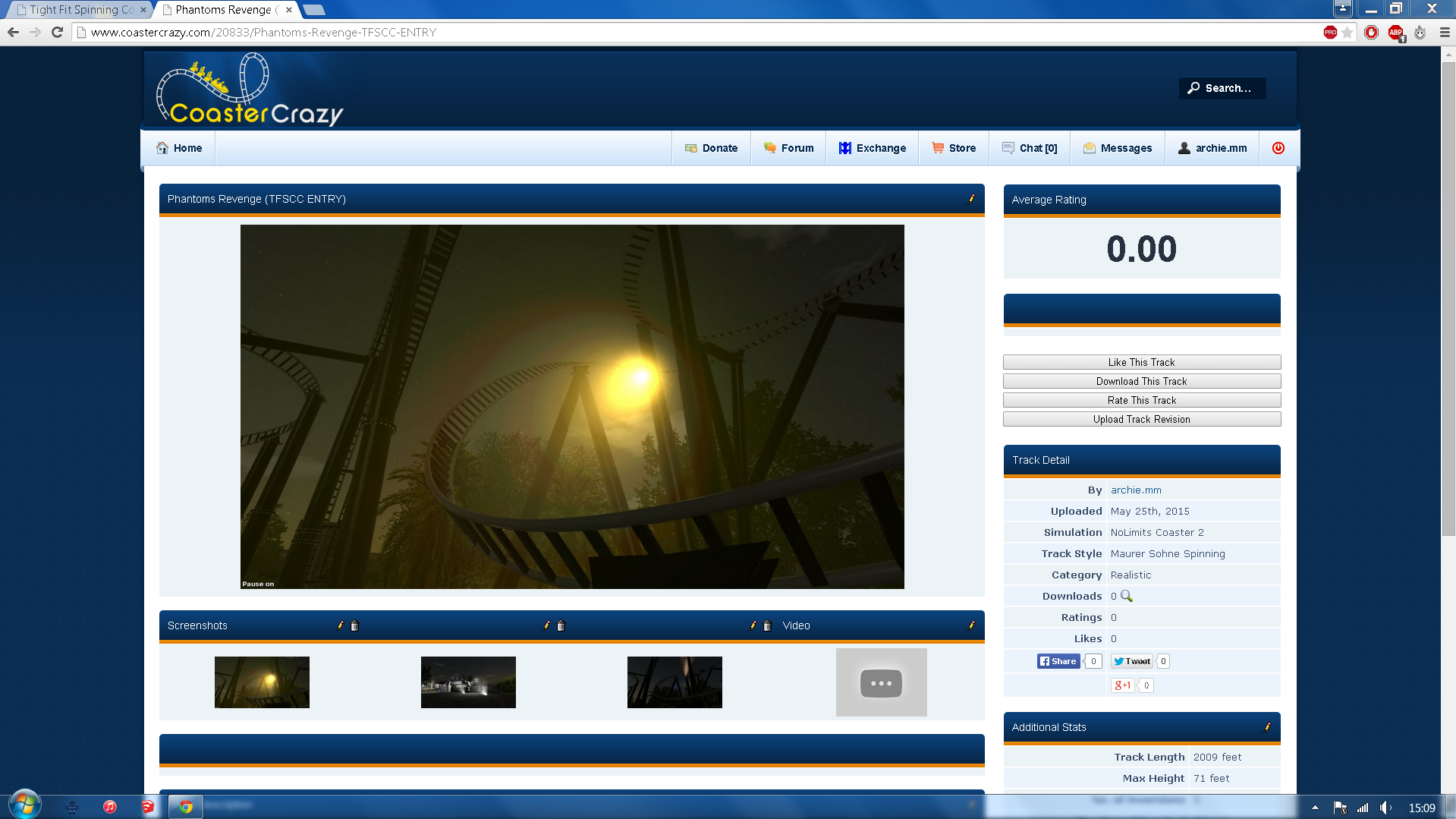
Task: Open the Chrome menu hamburger icon
Action: tap(1445, 32)
